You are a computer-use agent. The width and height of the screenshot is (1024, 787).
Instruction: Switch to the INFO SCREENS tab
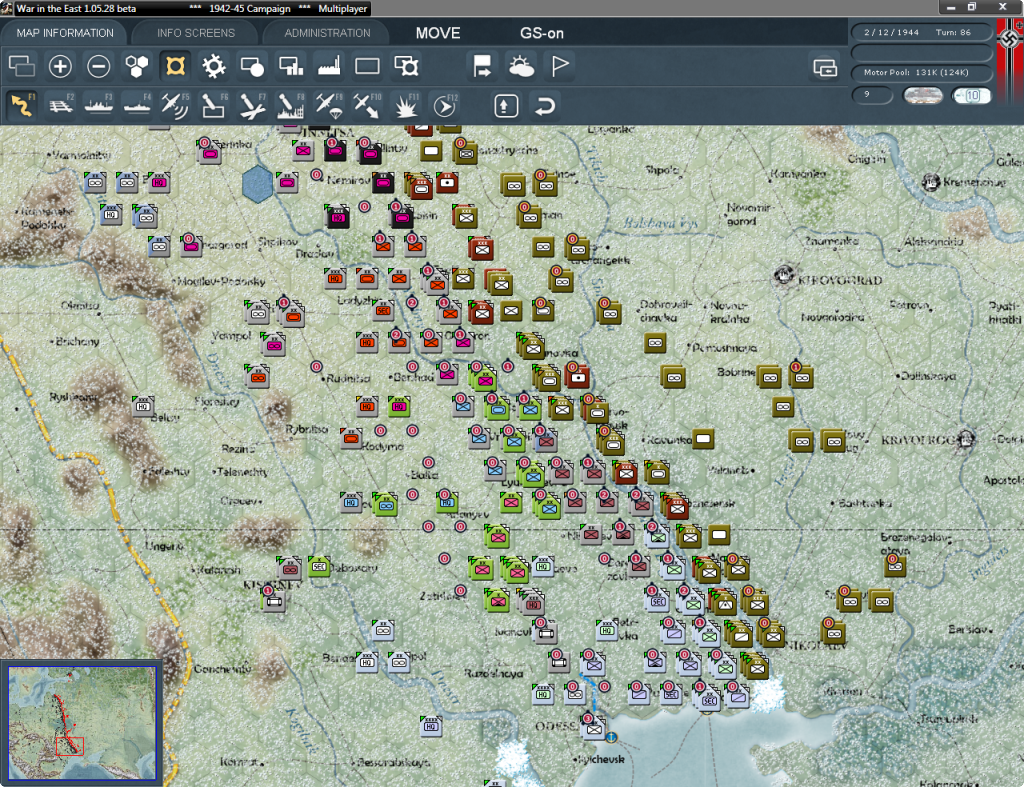[x=195, y=33]
